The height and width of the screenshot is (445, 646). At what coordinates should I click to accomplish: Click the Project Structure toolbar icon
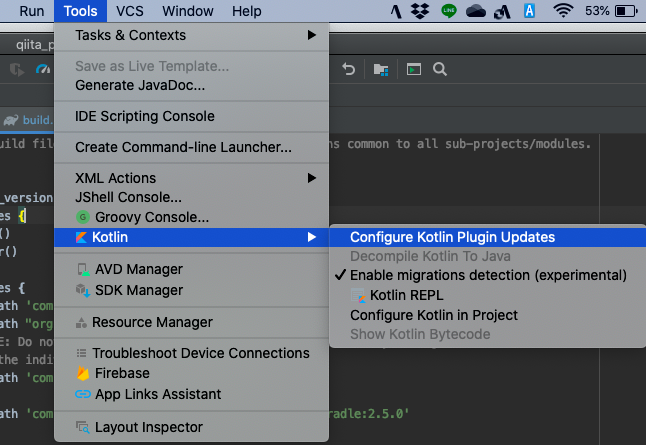tap(381, 69)
